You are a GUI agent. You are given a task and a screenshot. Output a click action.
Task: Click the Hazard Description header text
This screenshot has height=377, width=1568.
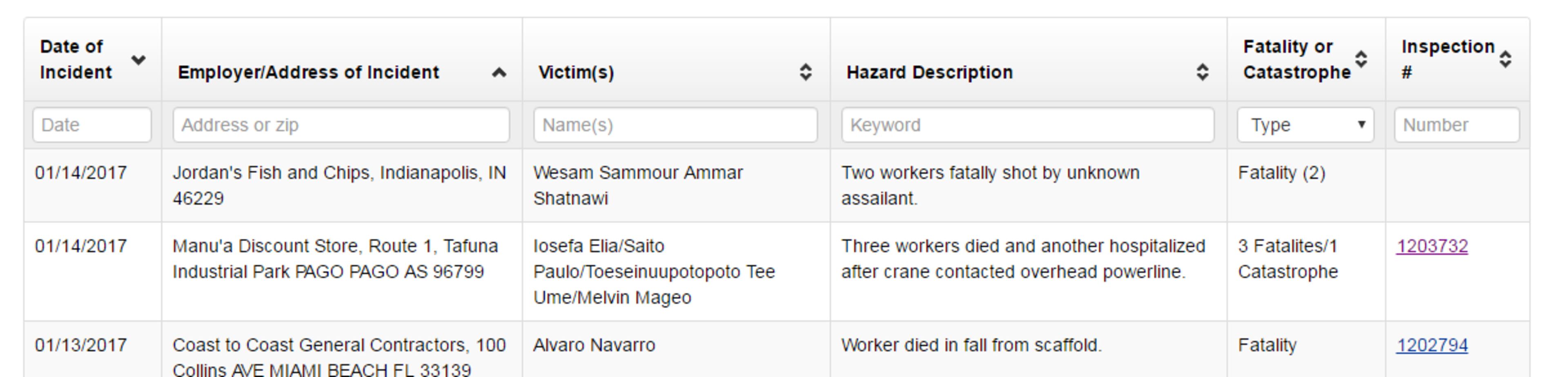tap(929, 72)
